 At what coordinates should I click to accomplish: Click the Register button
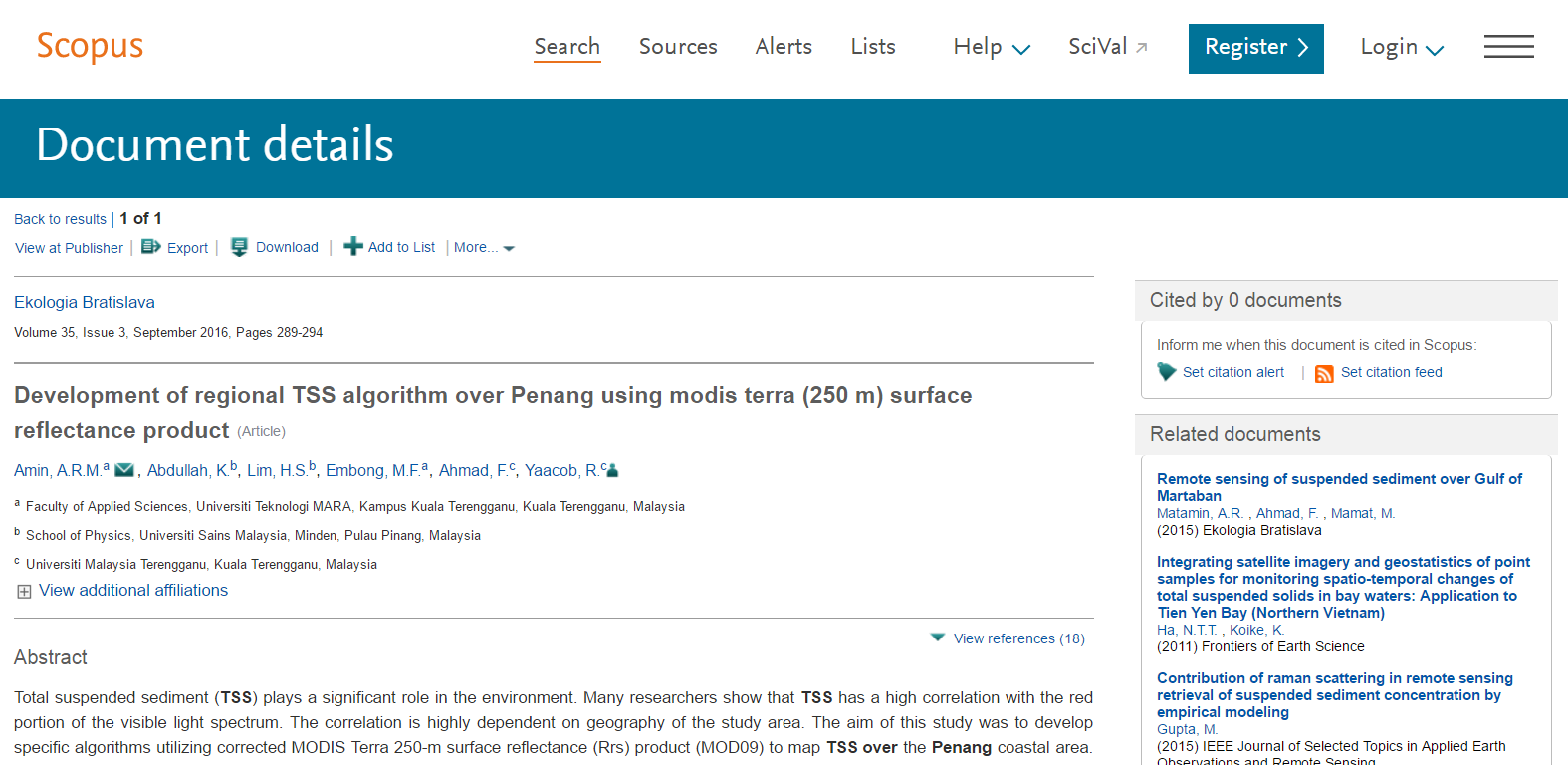pos(1256,49)
